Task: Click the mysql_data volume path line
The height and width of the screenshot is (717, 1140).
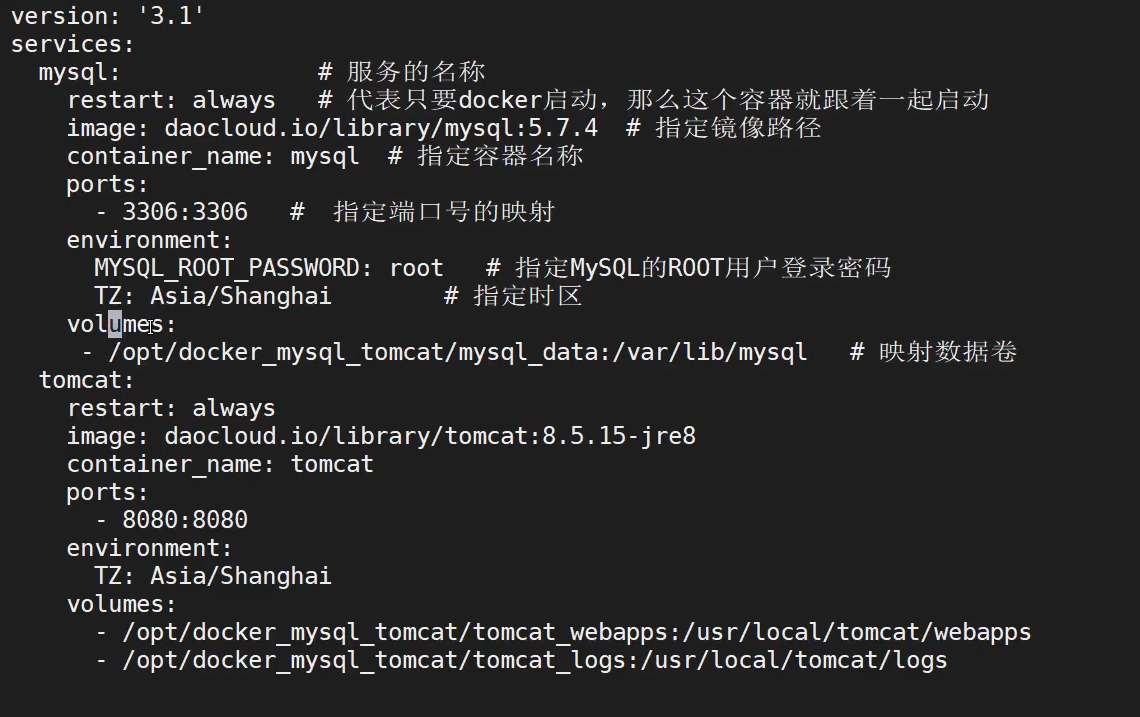Action: click(x=457, y=352)
